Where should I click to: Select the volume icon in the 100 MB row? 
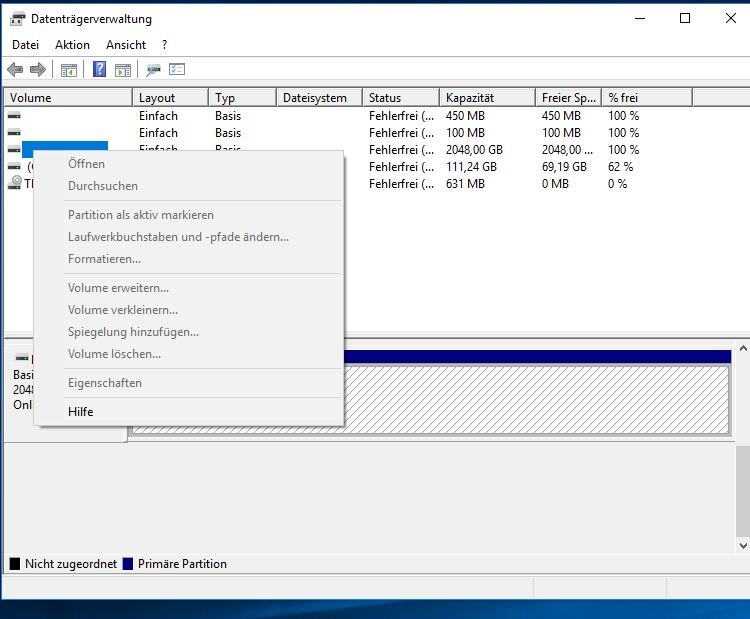tap(14, 133)
